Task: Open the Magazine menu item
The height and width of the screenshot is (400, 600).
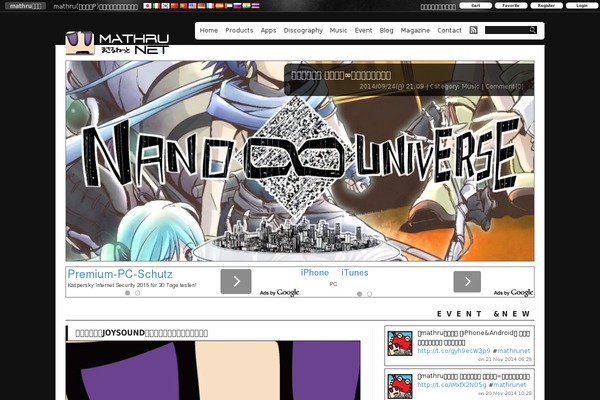Action: point(415,30)
